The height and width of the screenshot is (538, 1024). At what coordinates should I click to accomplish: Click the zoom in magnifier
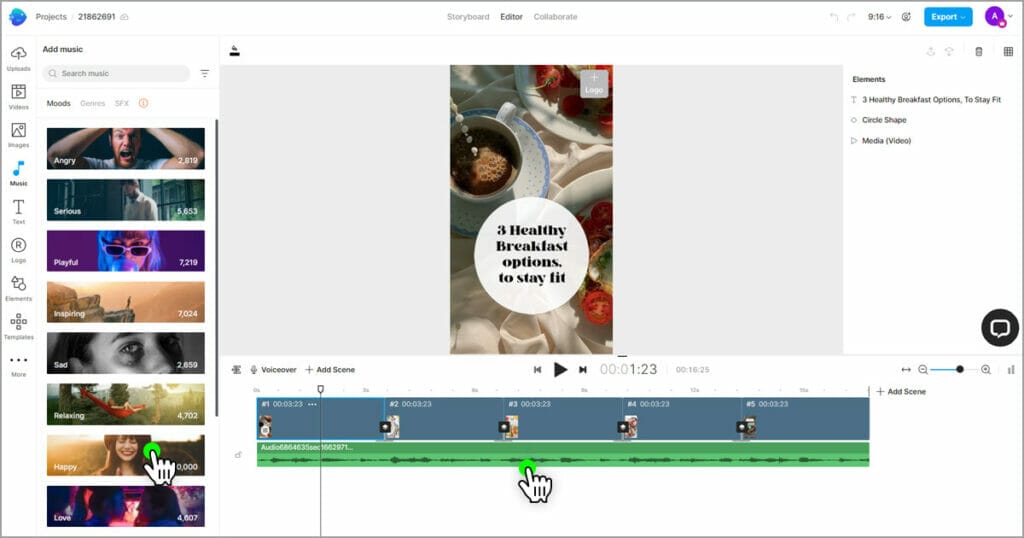(986, 370)
